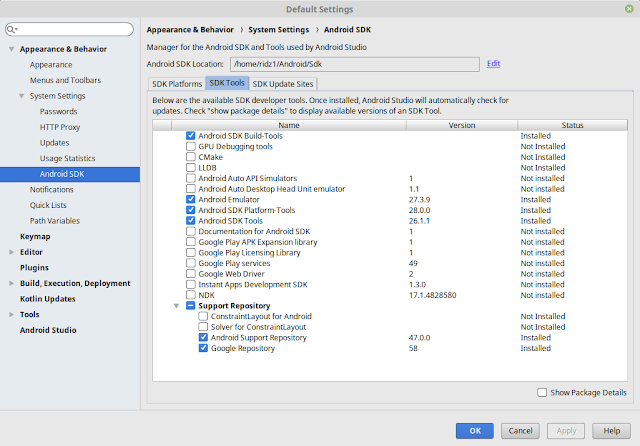Uncheck Android SDK Tools
This screenshot has width=640, height=446.
[x=191, y=220]
